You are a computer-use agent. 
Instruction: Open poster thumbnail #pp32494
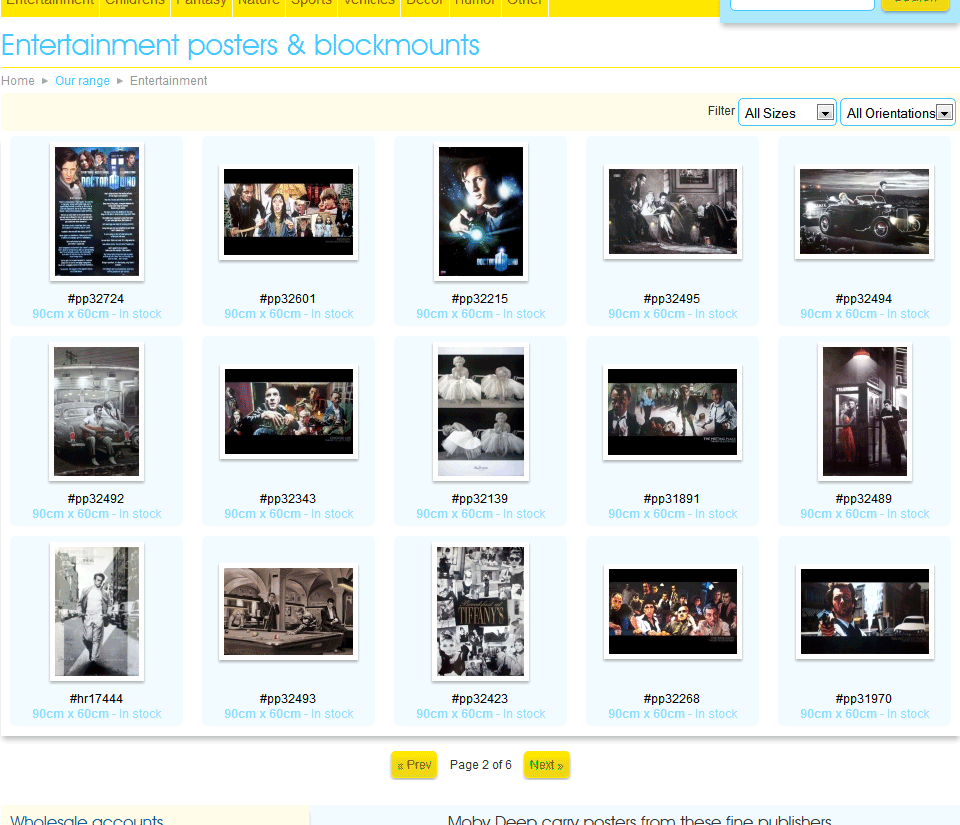pos(864,212)
